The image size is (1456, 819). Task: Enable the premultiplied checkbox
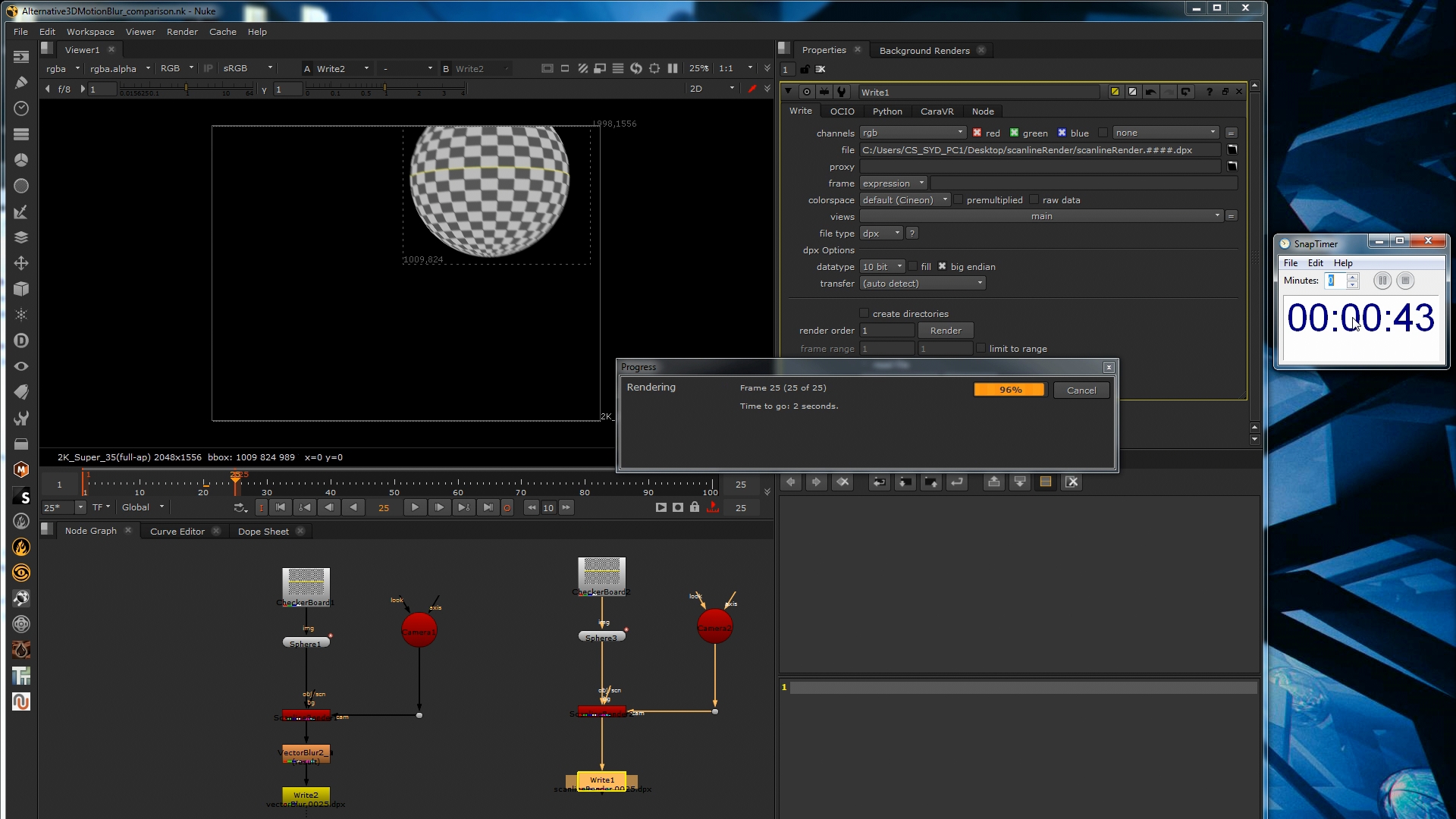pyautogui.click(x=959, y=199)
